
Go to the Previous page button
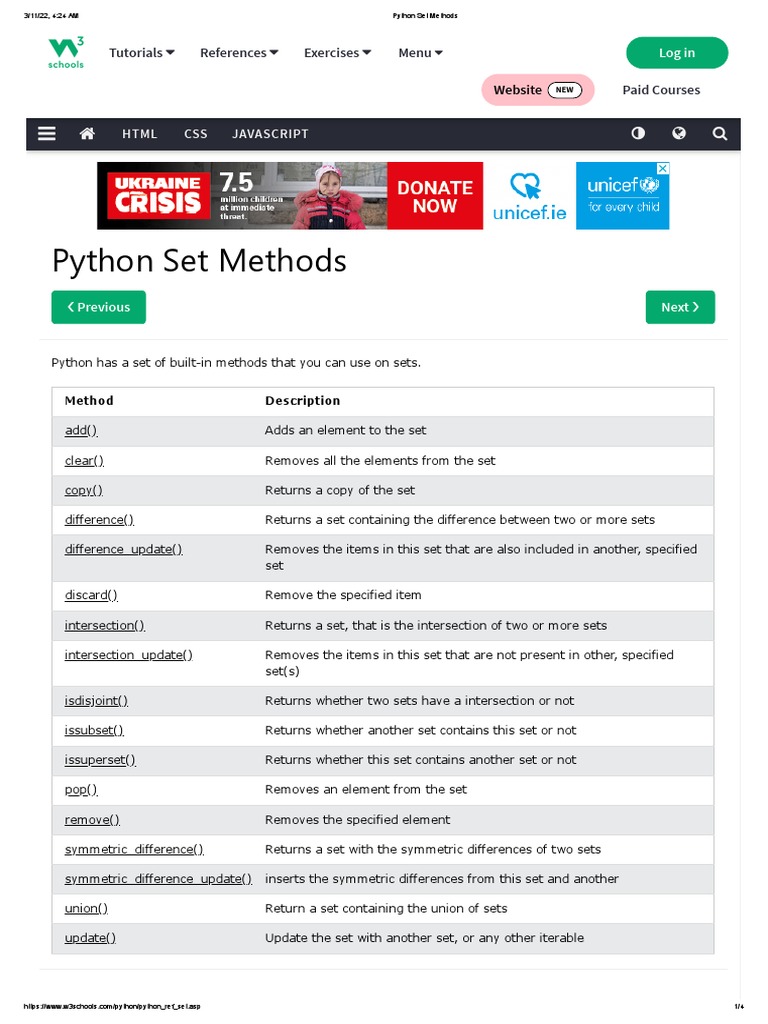[98, 307]
